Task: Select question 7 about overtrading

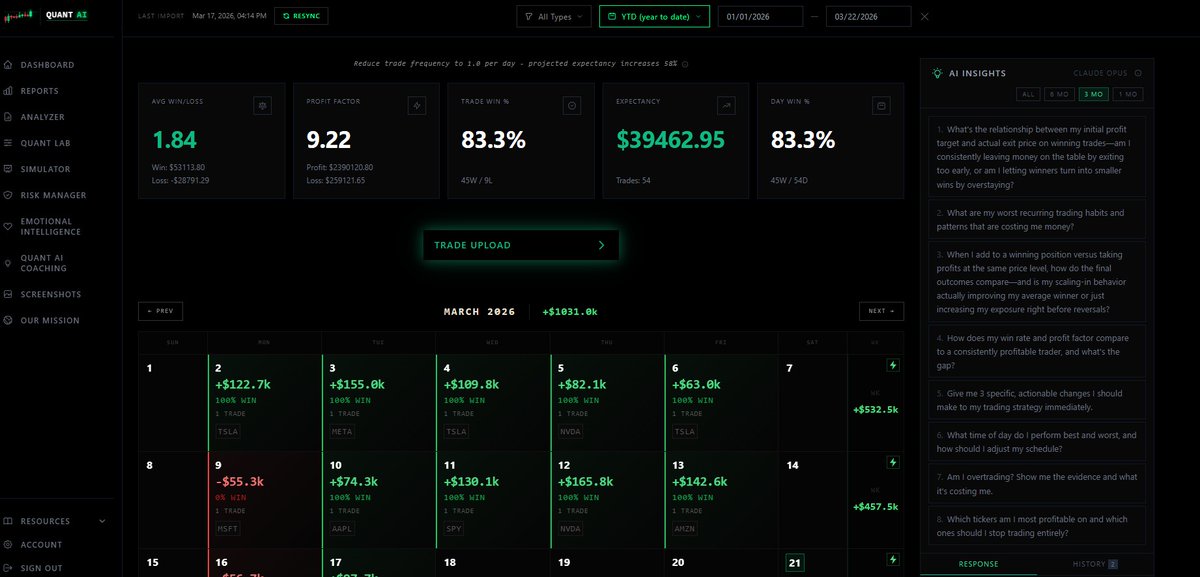Action: pyautogui.click(x=1036, y=484)
